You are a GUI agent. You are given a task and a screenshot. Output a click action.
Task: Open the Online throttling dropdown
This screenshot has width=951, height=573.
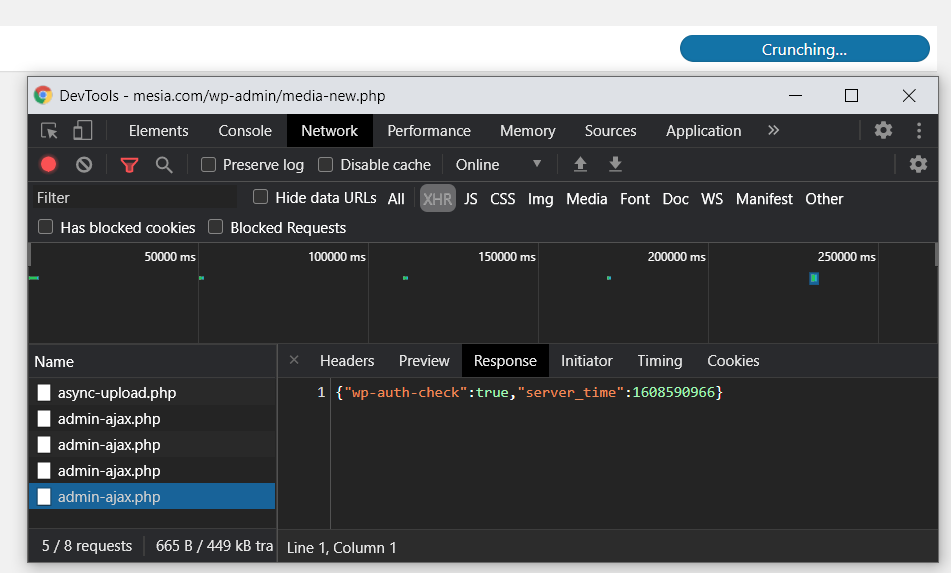(498, 164)
